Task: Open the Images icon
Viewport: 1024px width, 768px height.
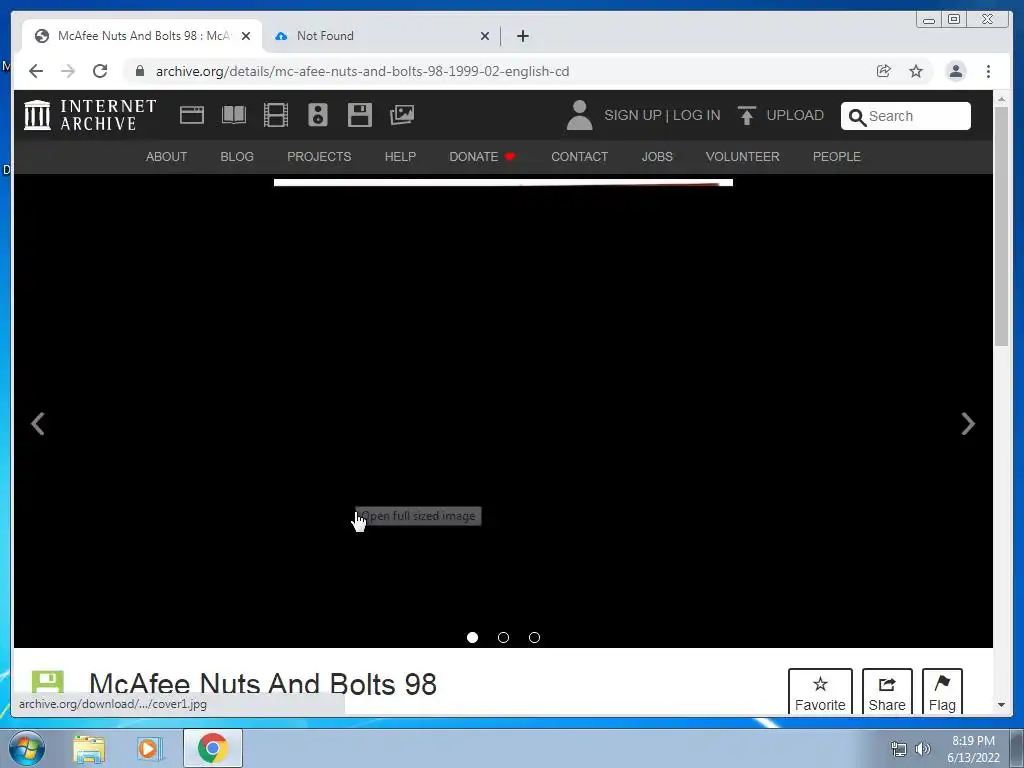Action: pyautogui.click(x=402, y=115)
